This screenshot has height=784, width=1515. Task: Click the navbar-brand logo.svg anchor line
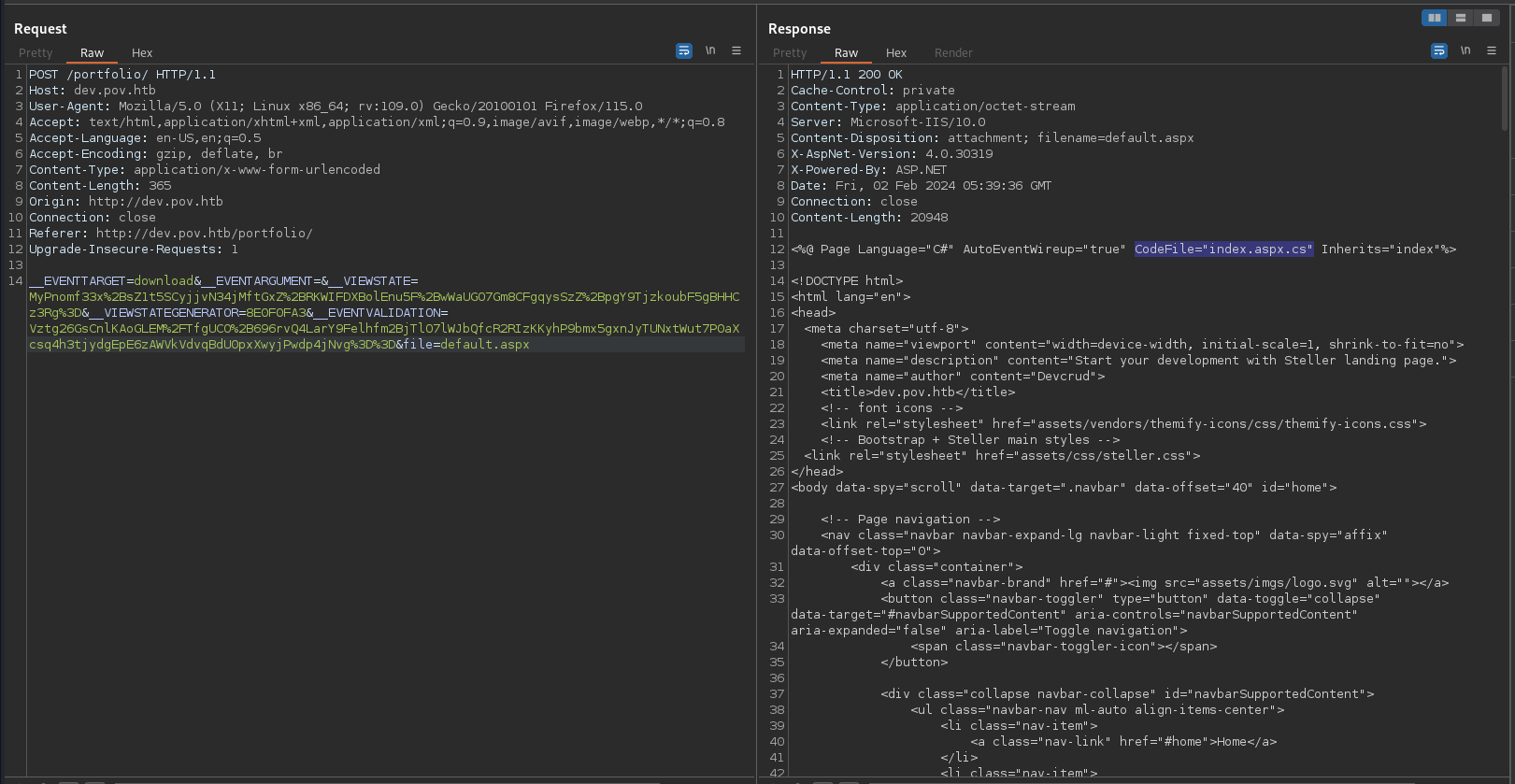[1165, 583]
